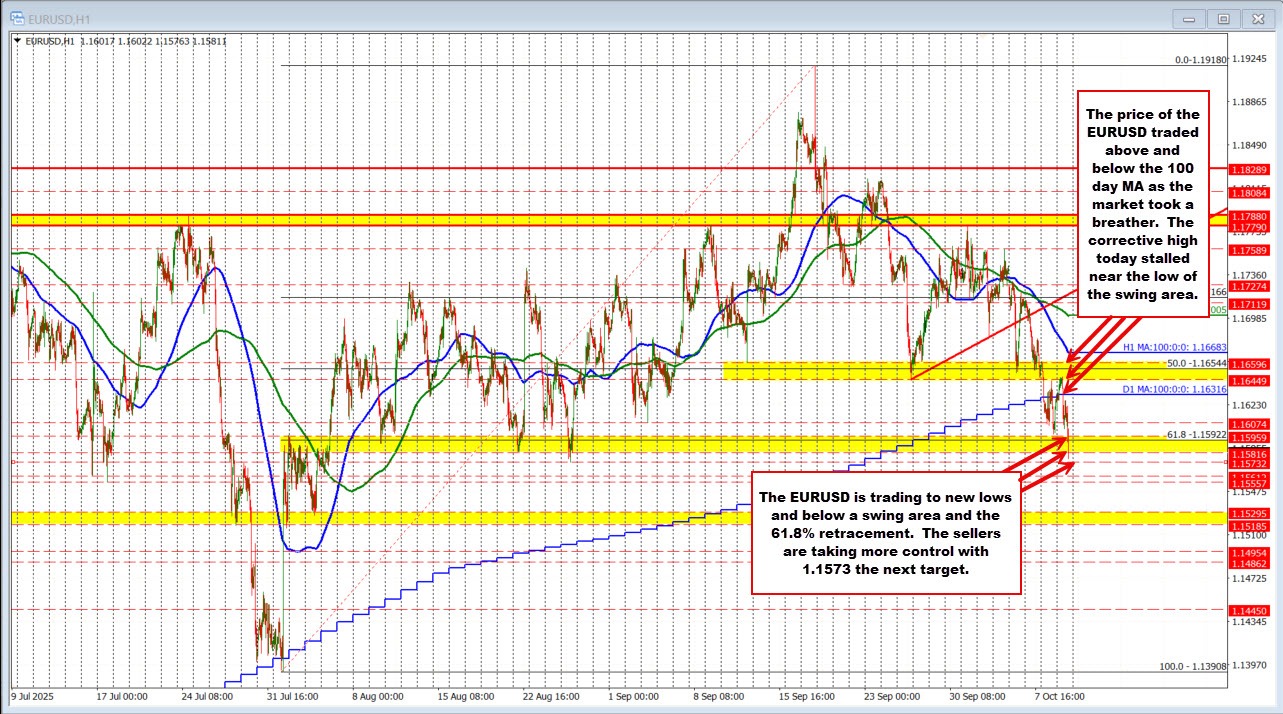1283x714 pixels.
Task: Click the red 1.16074 price level label
Action: 1249,424
